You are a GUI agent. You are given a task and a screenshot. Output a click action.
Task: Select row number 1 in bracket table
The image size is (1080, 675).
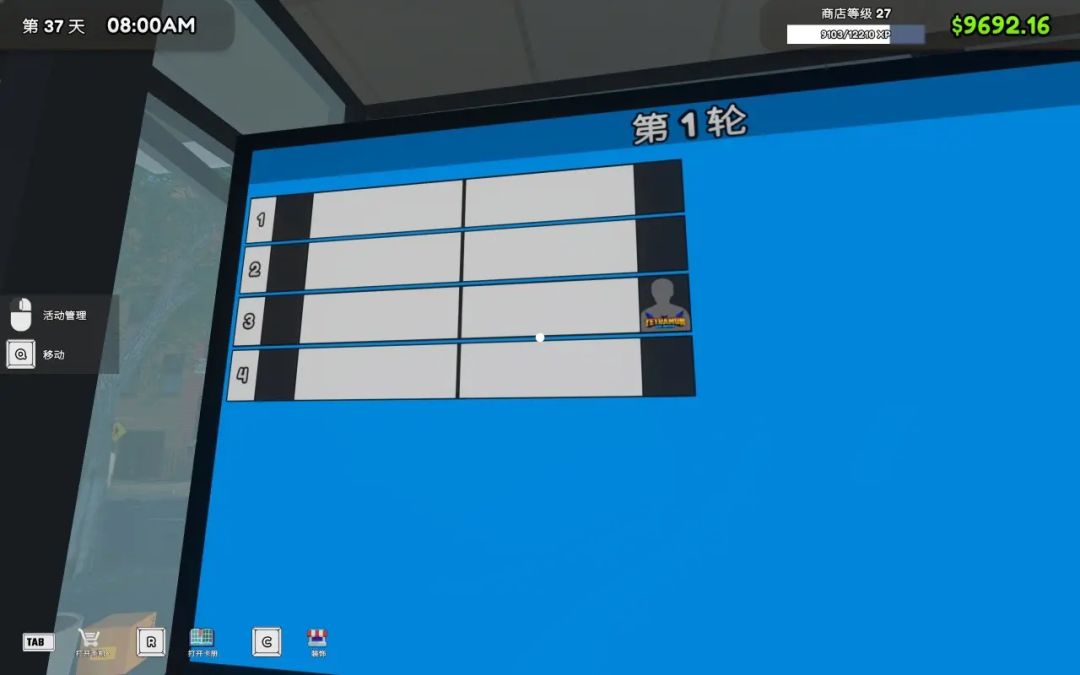[x=261, y=220]
